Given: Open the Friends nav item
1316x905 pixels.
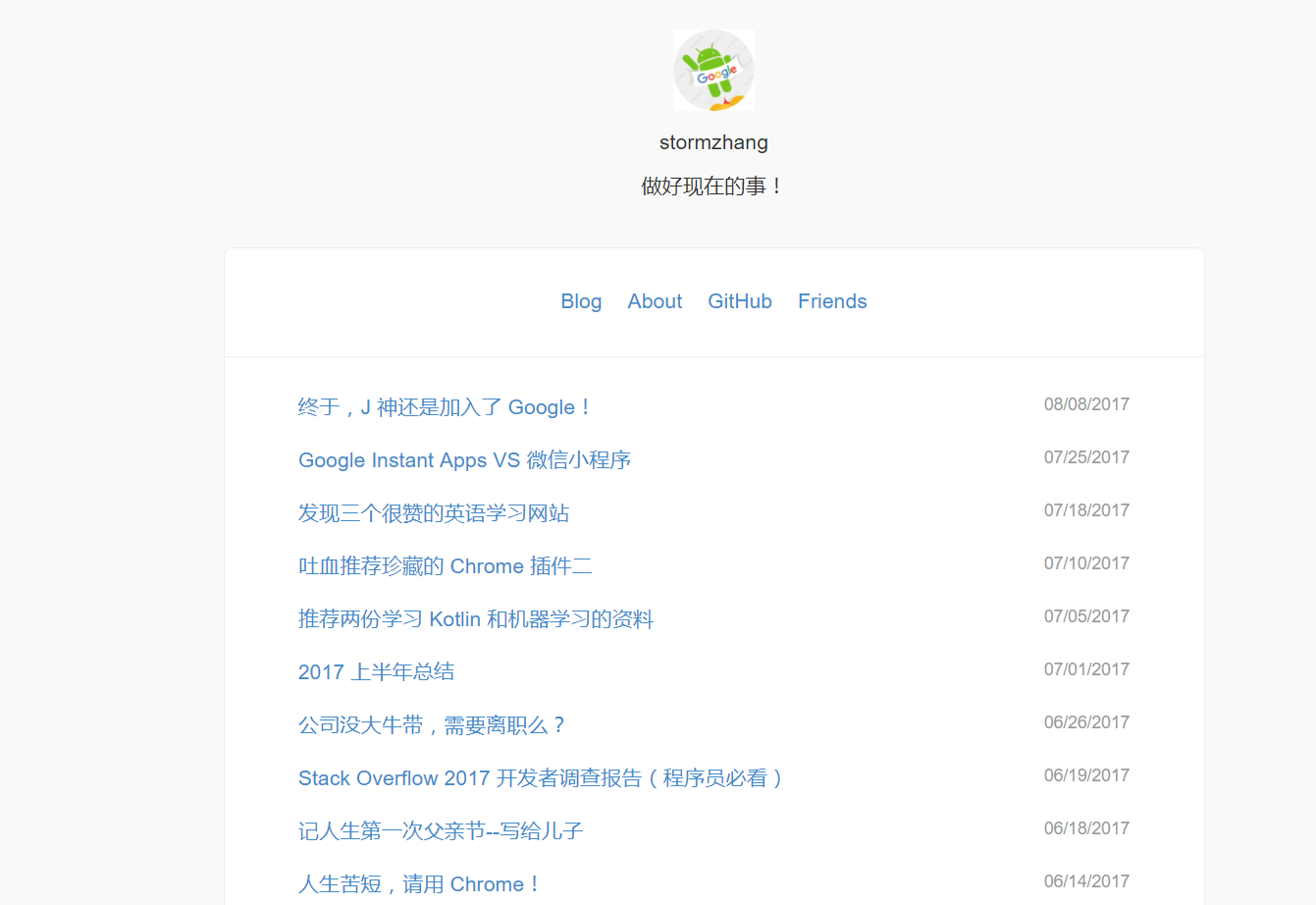Looking at the screenshot, I should [832, 301].
